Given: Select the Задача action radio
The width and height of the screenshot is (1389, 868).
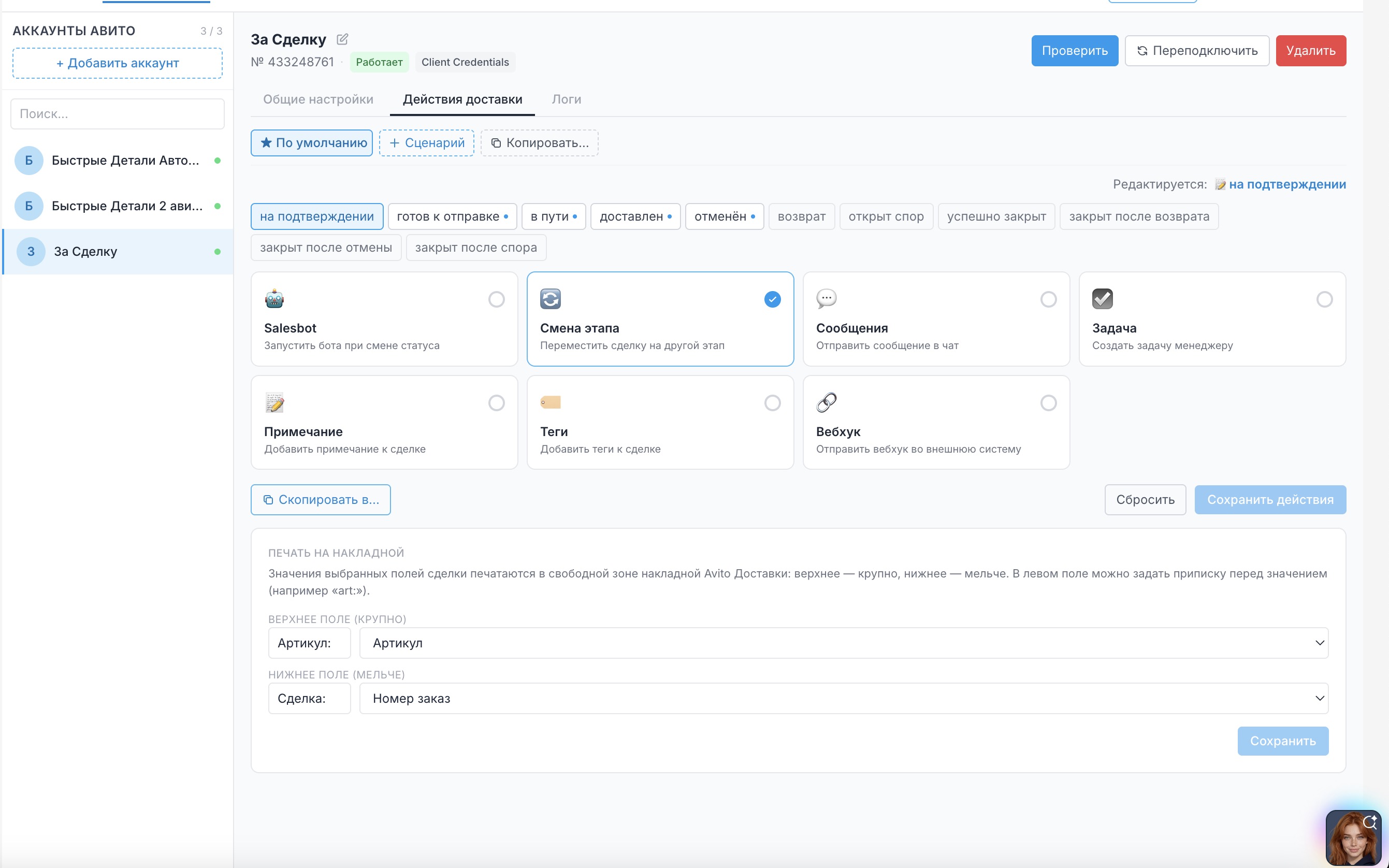Looking at the screenshot, I should coord(1325,299).
